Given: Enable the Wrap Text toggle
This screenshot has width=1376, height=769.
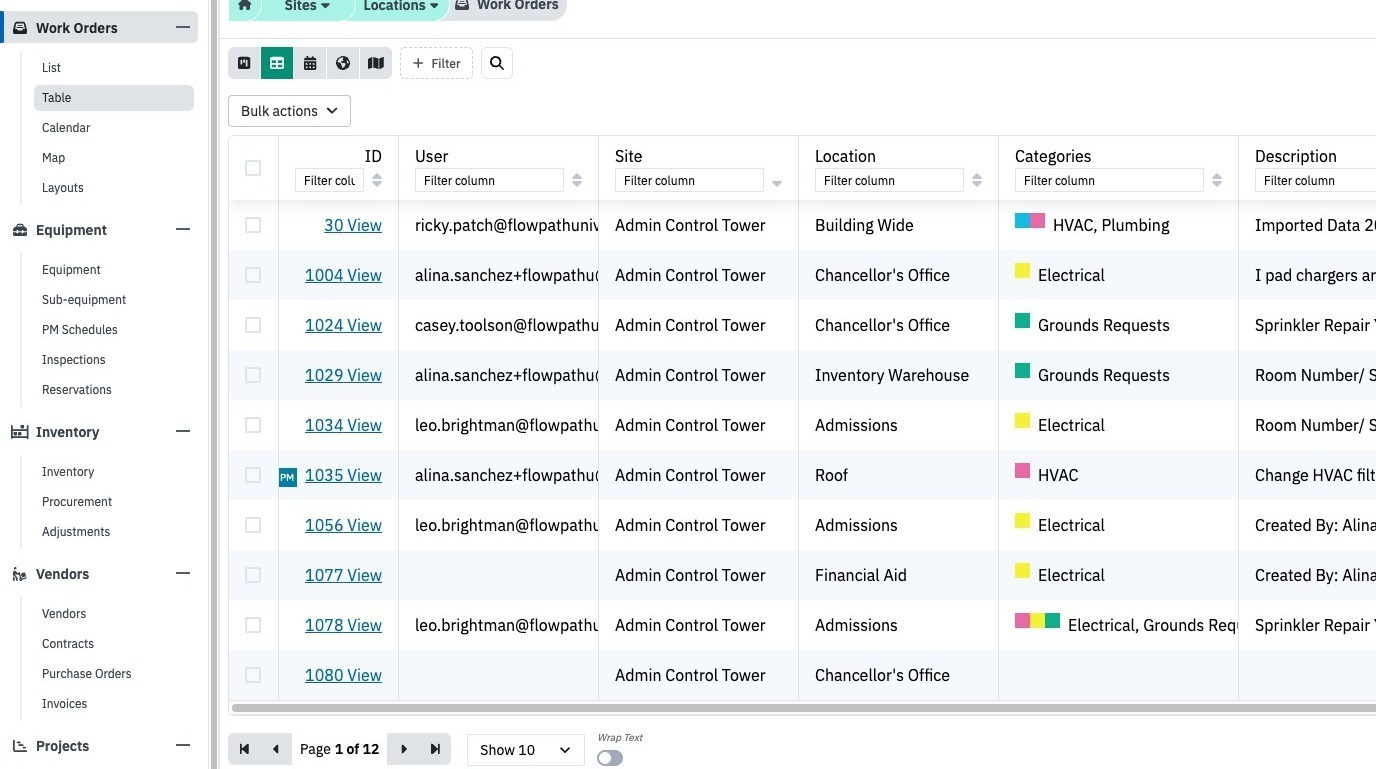Looking at the screenshot, I should (610, 758).
